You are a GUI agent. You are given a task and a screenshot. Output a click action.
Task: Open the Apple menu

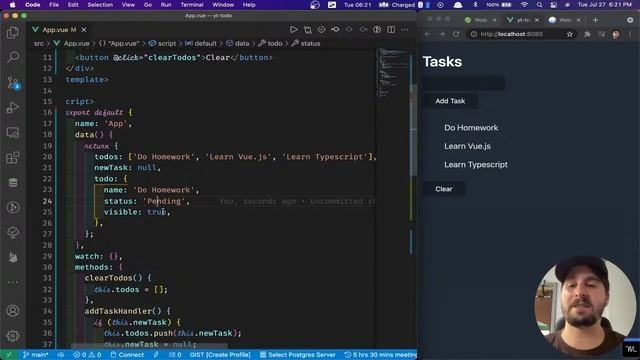[x=13, y=5]
